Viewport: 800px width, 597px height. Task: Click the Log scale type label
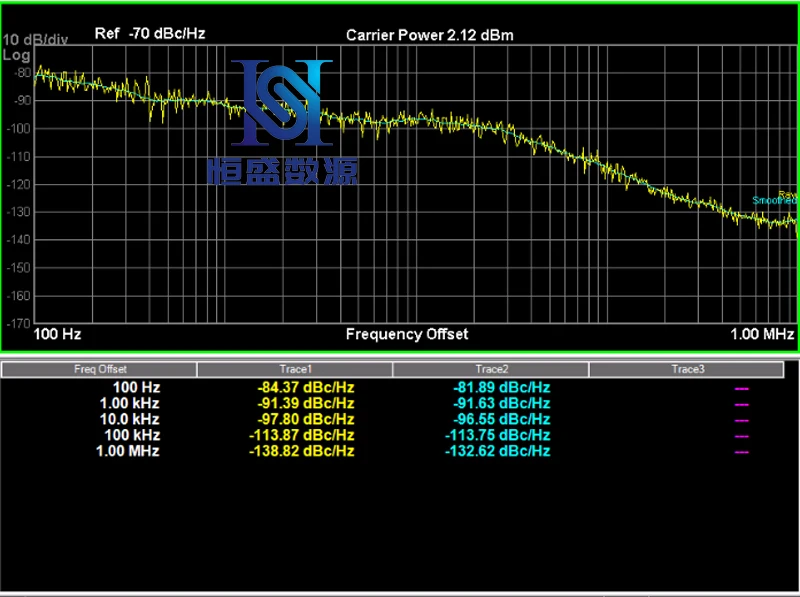click(17, 55)
